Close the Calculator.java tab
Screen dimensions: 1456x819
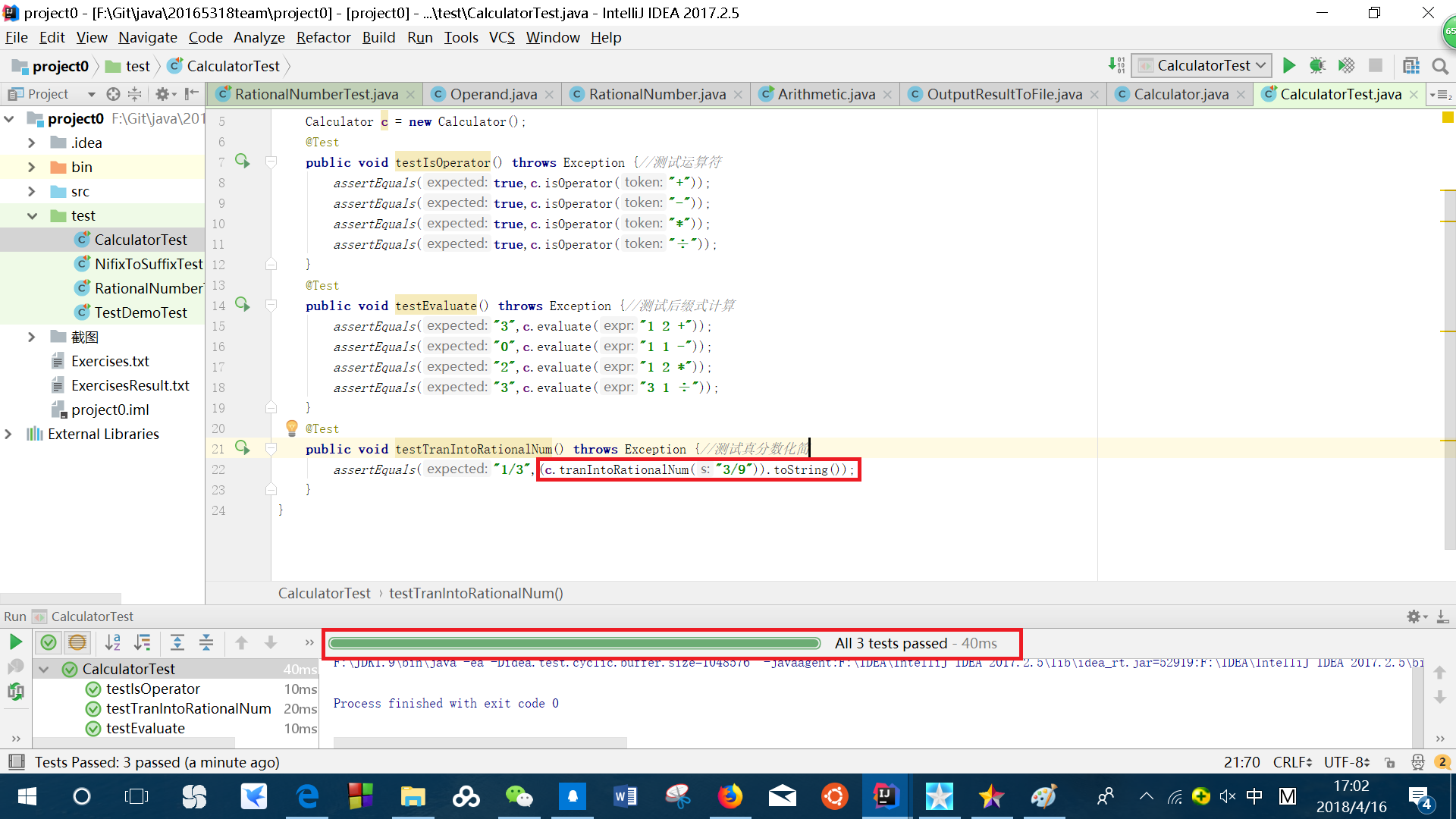(x=1241, y=95)
